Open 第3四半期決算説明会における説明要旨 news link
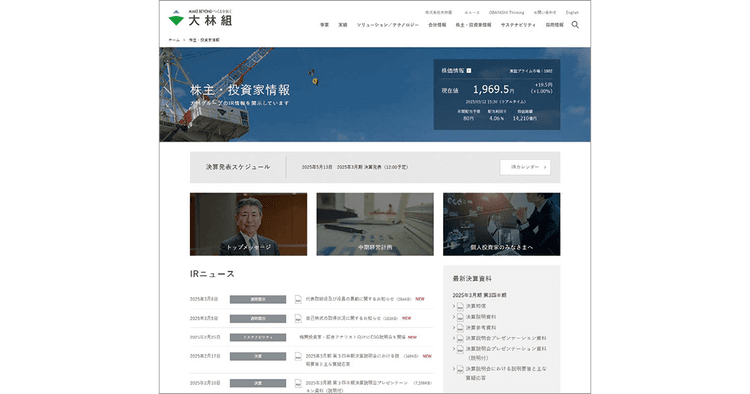 (x=352, y=360)
